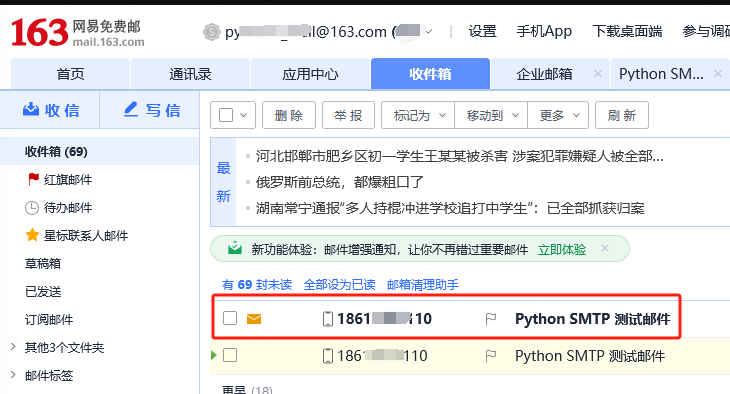
Task: Click the red flag icon in sidebar
Action: pyautogui.click(x=33, y=179)
